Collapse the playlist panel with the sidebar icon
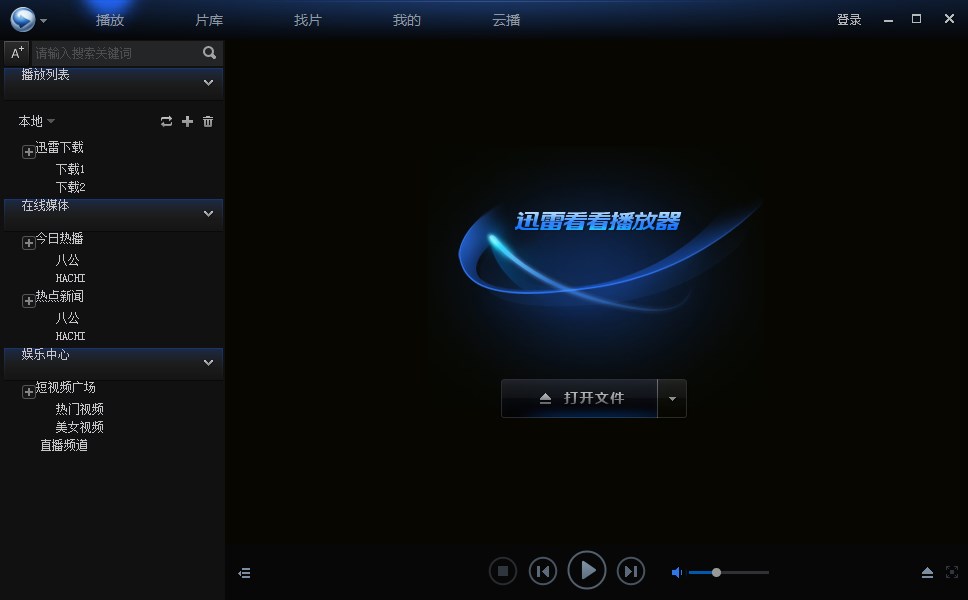 tap(244, 572)
